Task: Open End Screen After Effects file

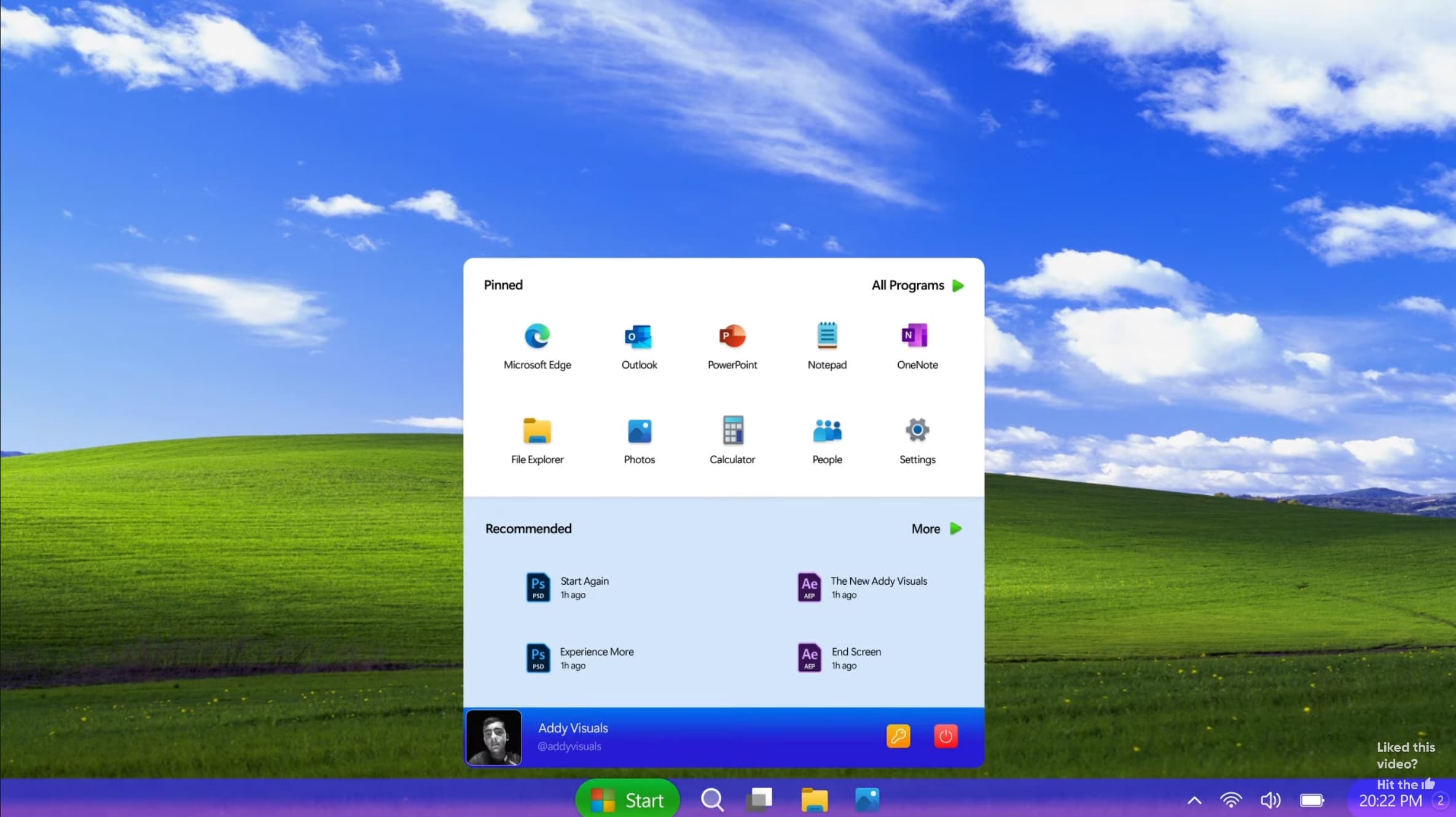Action: (x=854, y=657)
